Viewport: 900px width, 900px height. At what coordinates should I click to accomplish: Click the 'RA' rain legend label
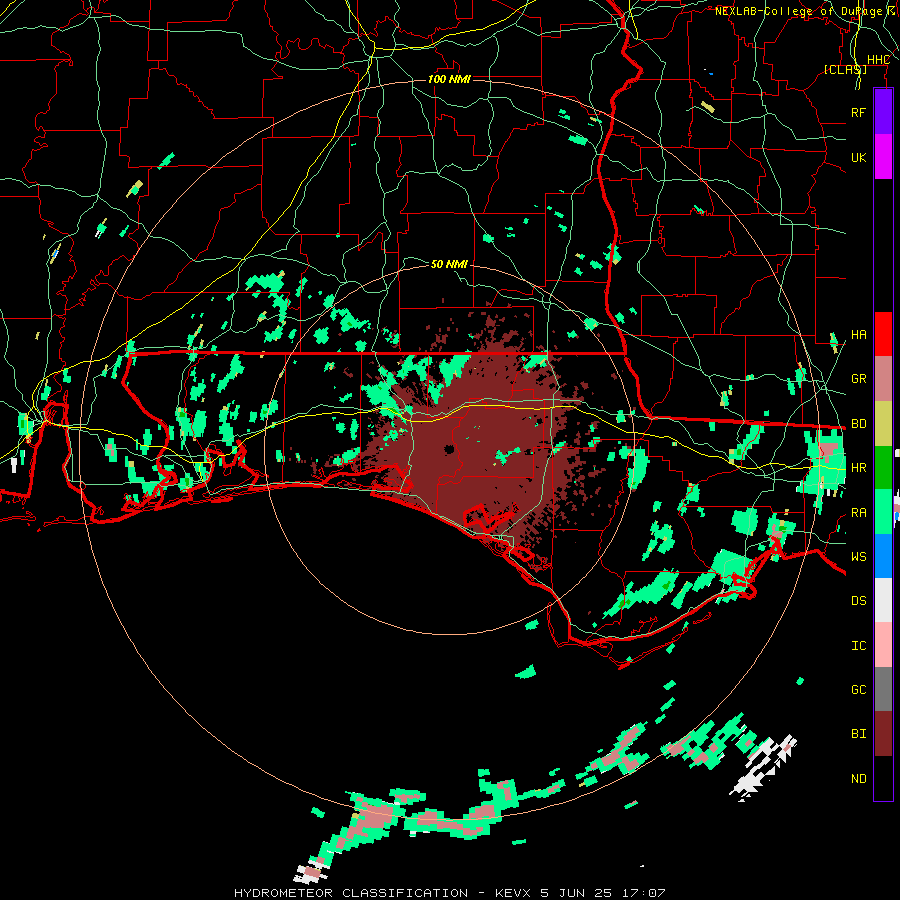[x=858, y=513]
